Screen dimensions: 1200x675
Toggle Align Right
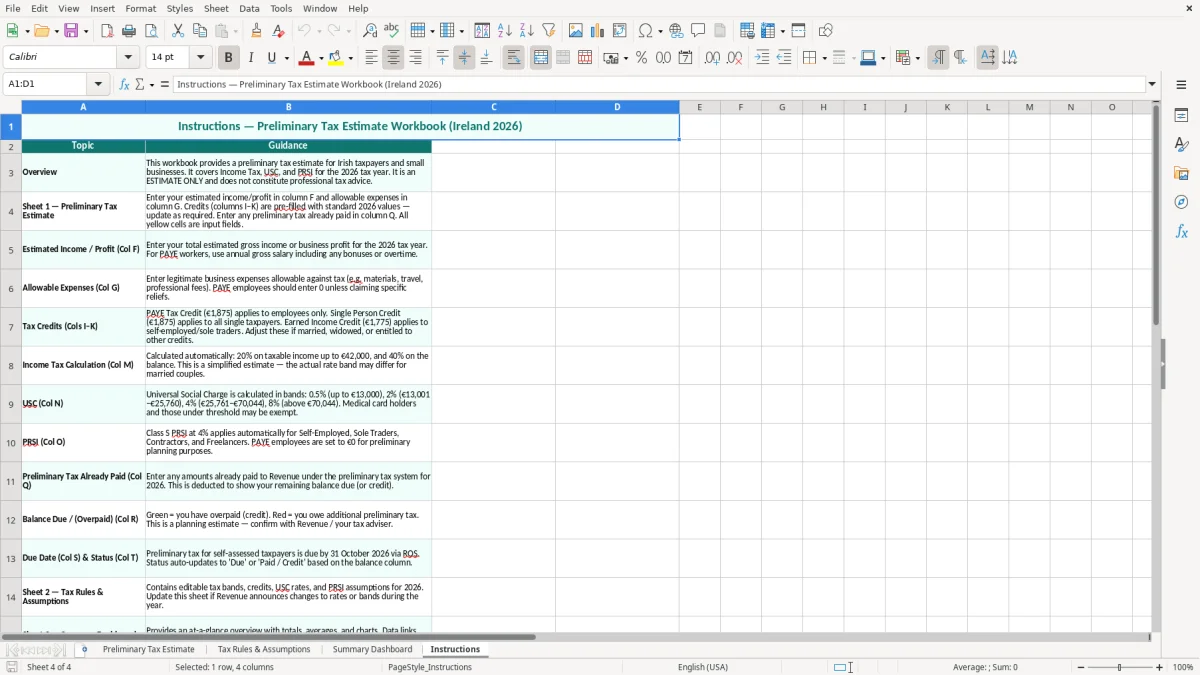click(415, 58)
